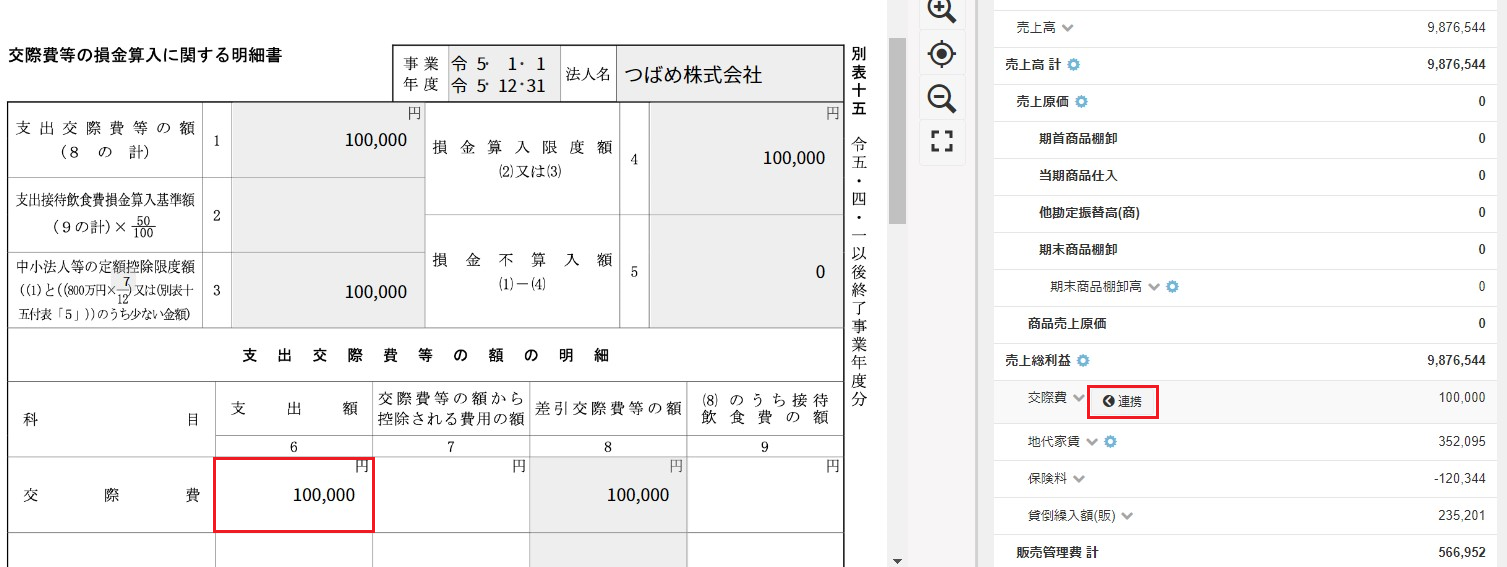Expand the 保険料 row chevron

(x=1079, y=479)
